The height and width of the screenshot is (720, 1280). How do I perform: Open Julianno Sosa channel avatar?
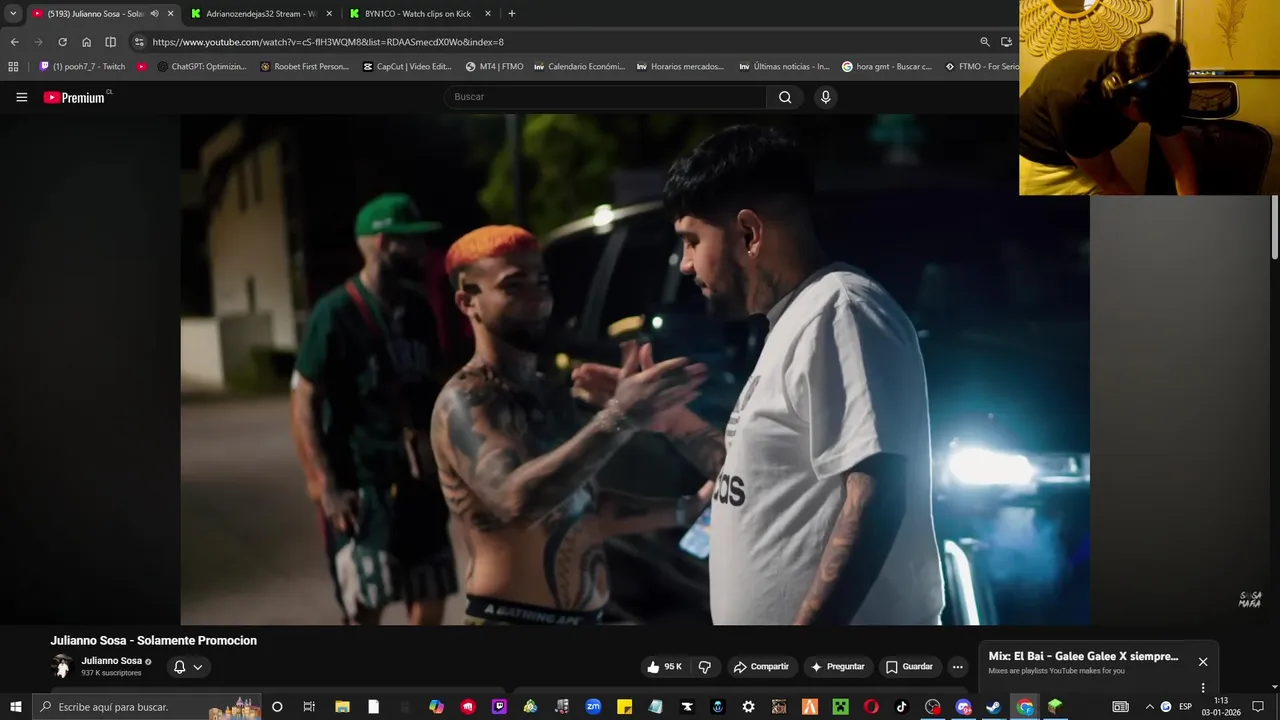[62, 666]
